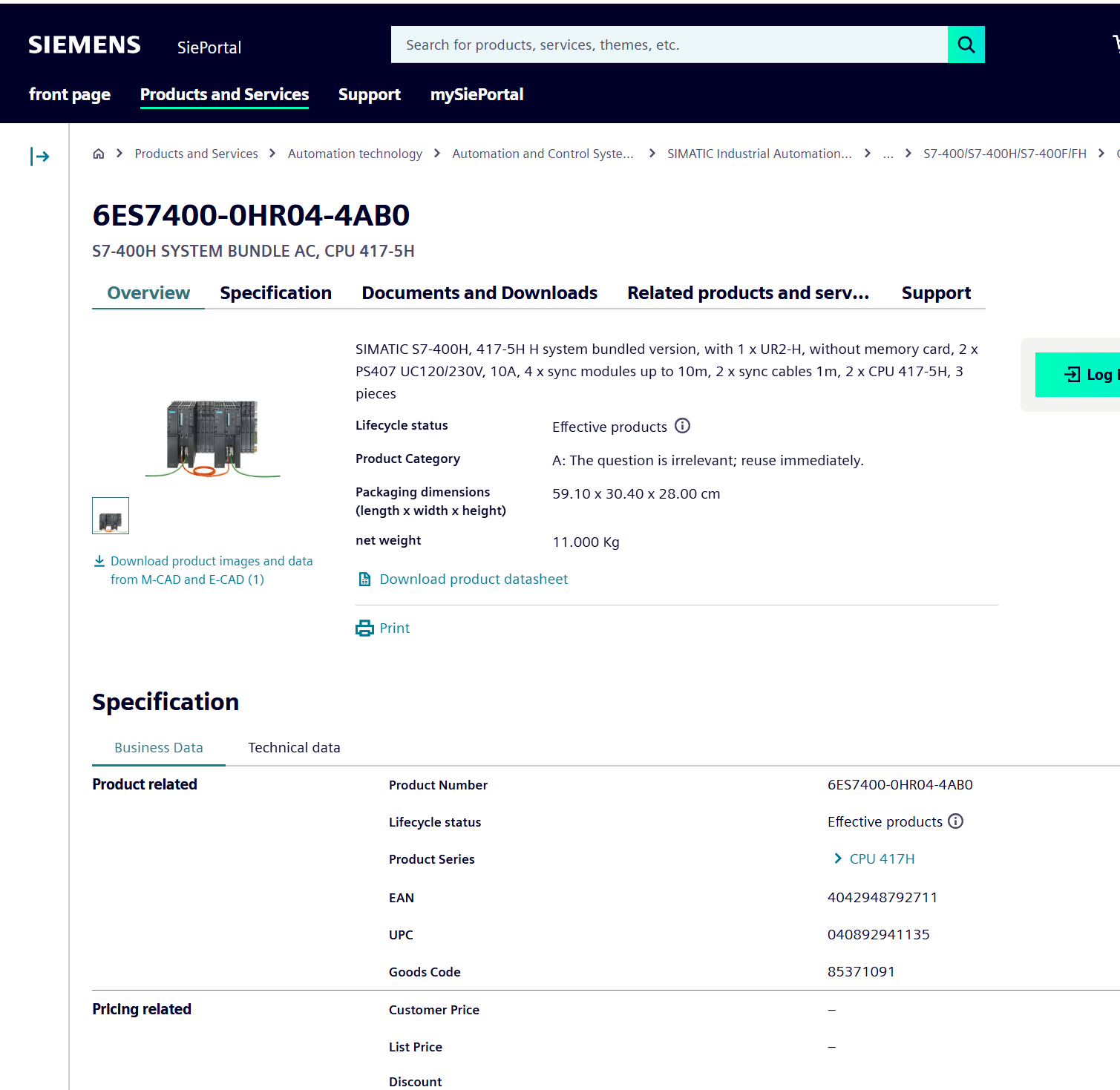Click the datasheet document icon
1120x1090 pixels.
pyautogui.click(x=364, y=580)
